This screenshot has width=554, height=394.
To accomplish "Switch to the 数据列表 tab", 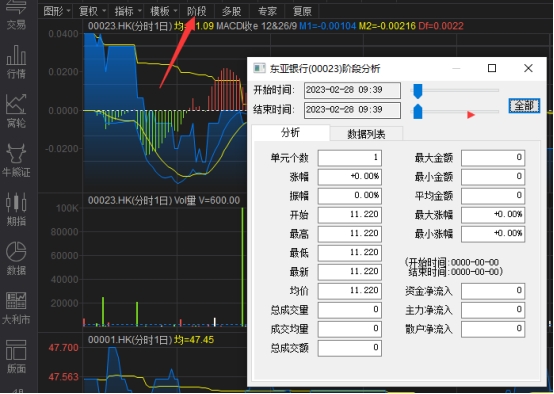I will (366, 134).
